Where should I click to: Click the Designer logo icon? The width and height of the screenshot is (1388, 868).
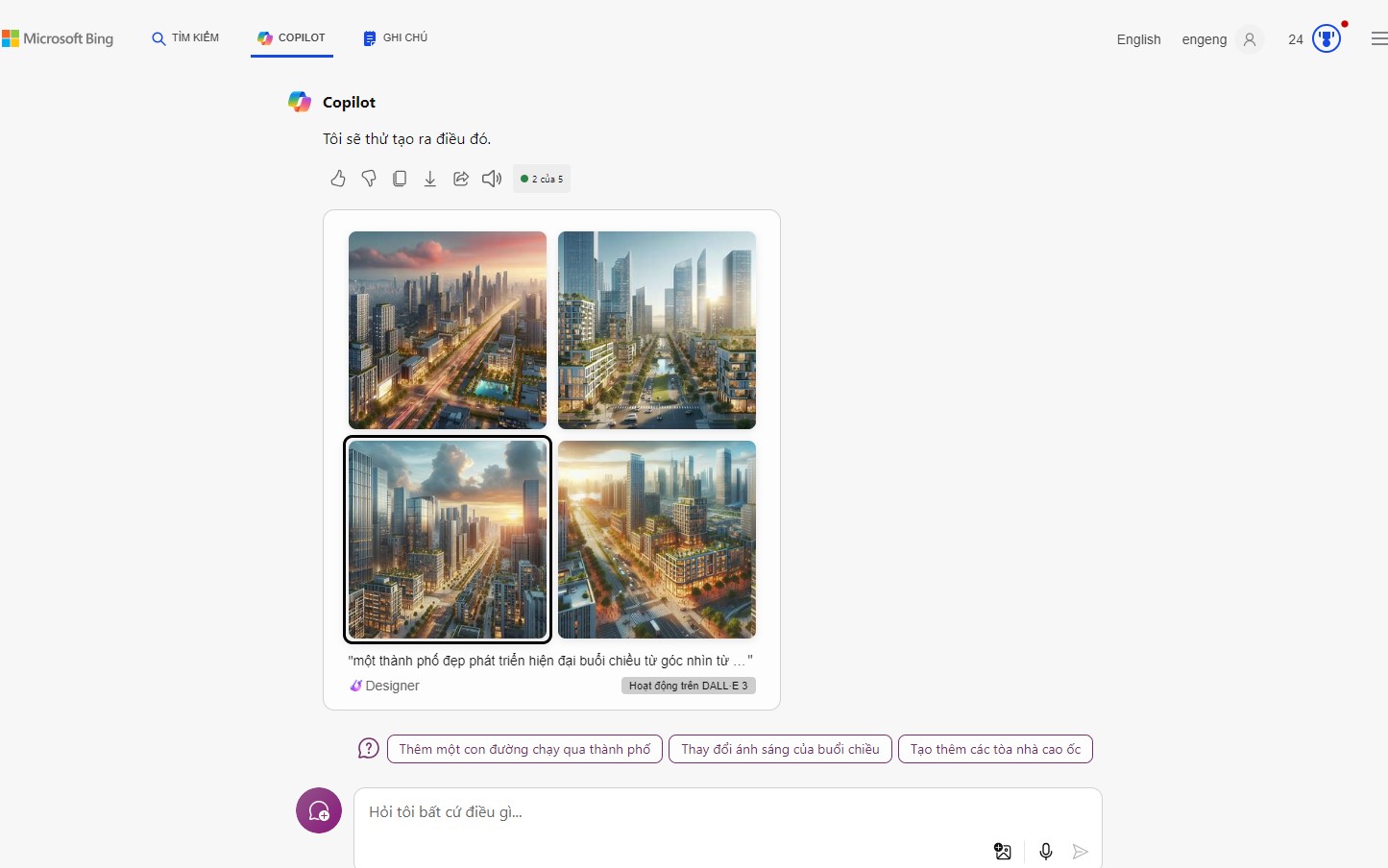[x=355, y=686]
